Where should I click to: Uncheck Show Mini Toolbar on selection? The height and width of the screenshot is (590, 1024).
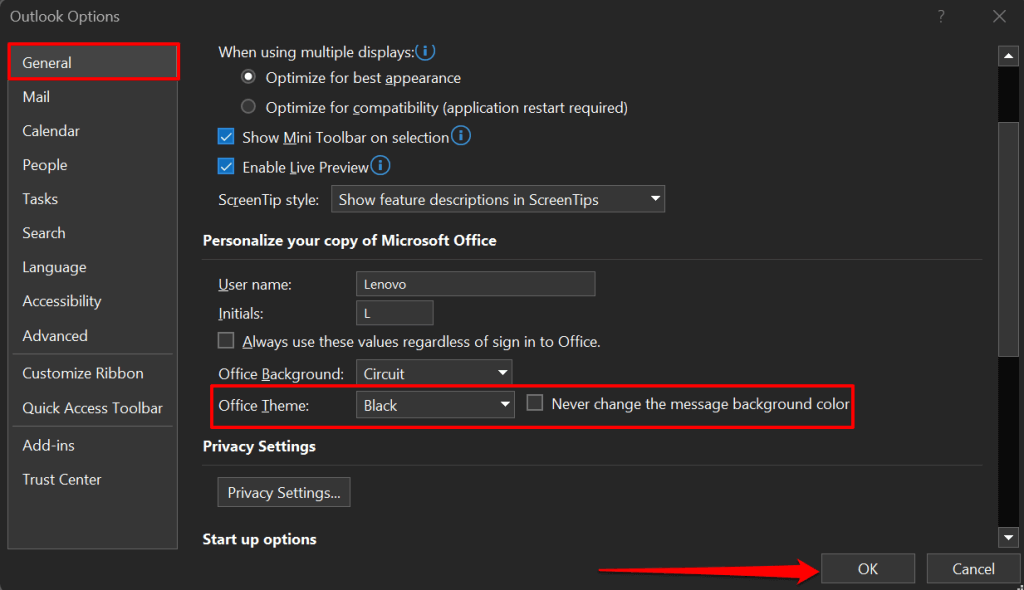[226, 137]
